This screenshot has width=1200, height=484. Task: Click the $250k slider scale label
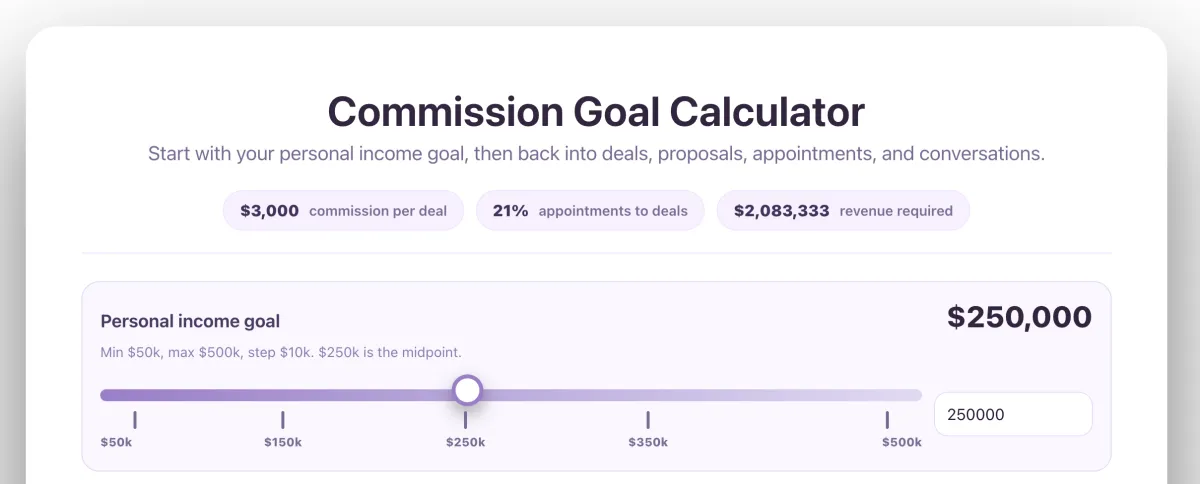(x=466, y=442)
